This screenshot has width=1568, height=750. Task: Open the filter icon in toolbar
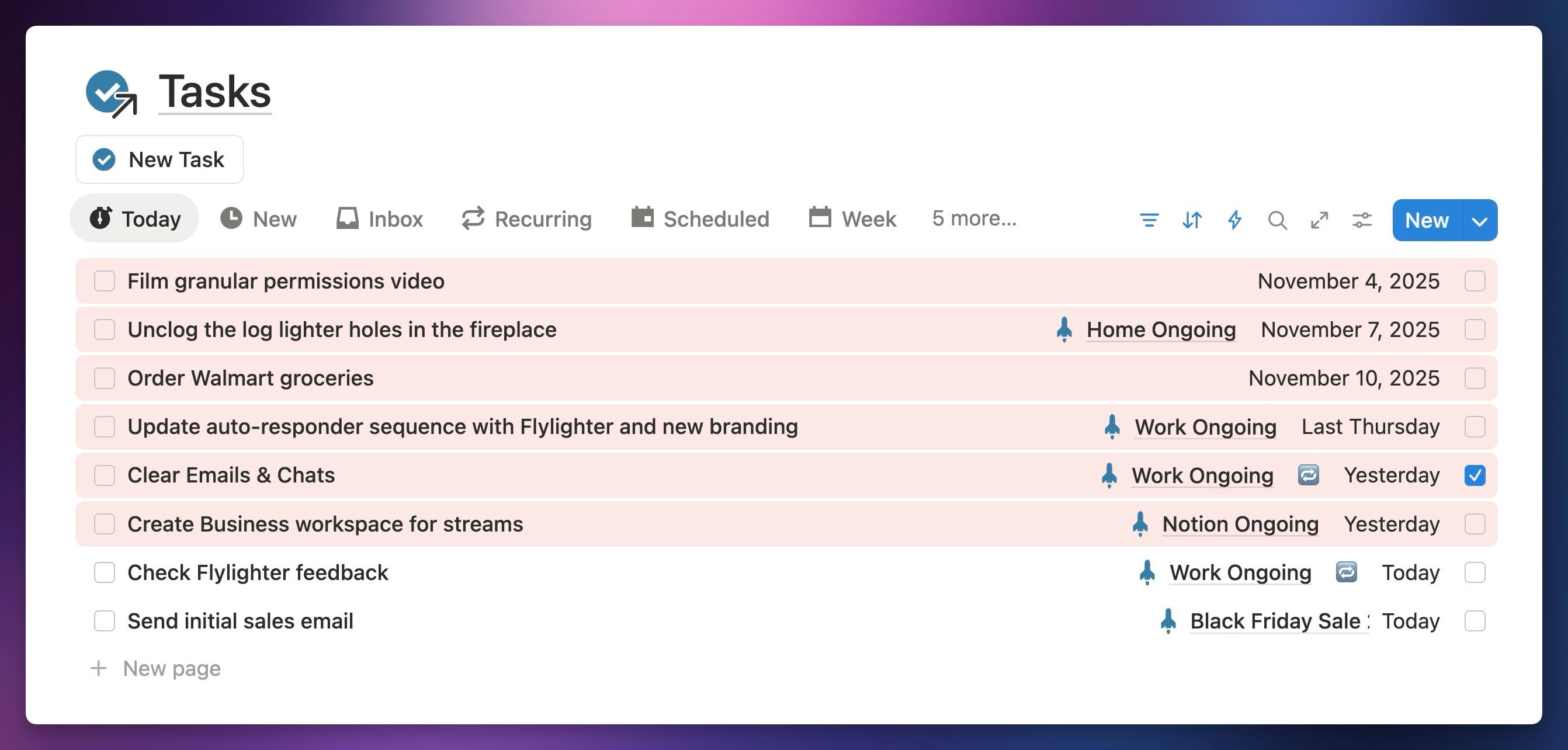point(1149,220)
